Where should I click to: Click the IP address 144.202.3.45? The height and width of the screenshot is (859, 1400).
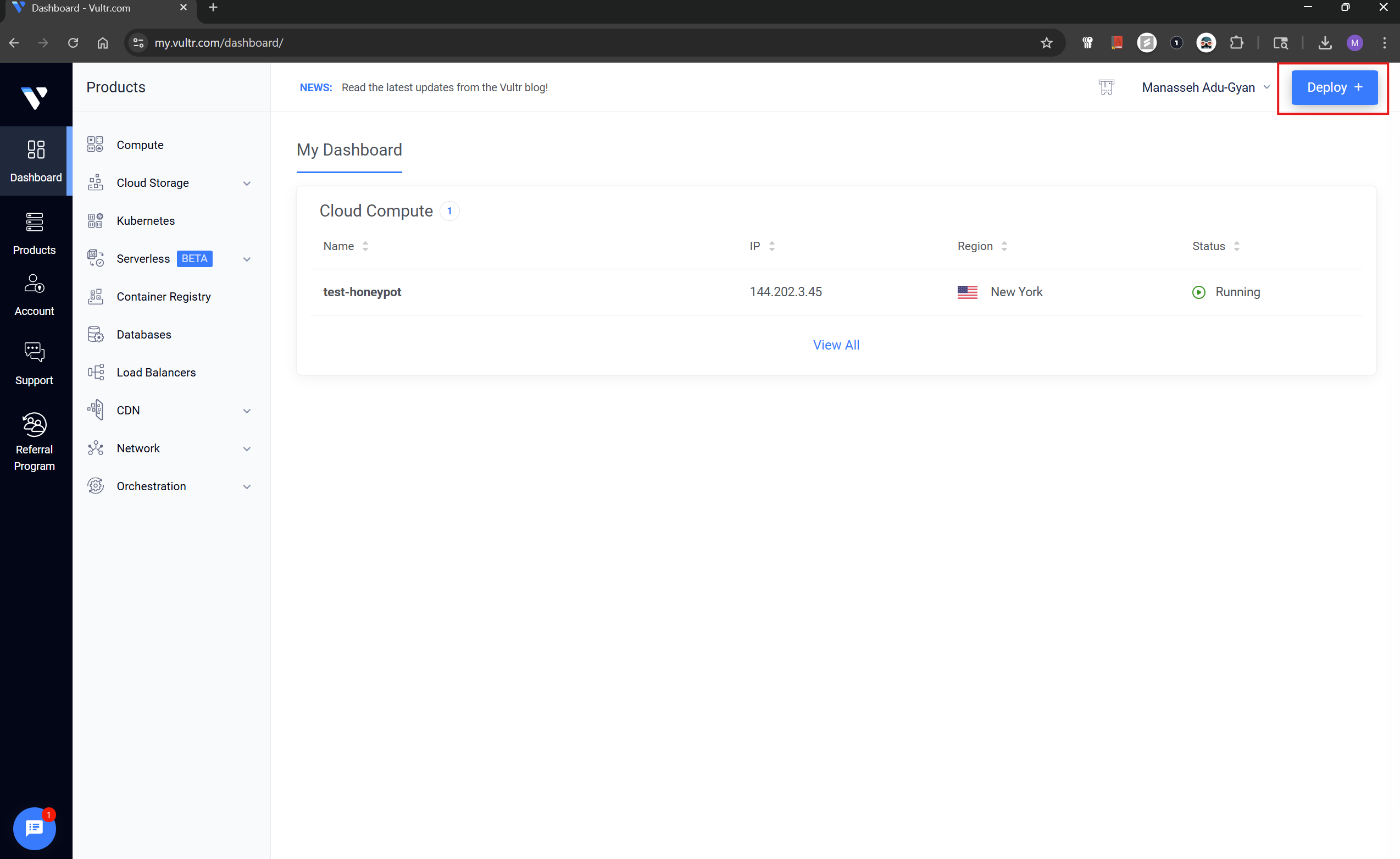click(785, 292)
